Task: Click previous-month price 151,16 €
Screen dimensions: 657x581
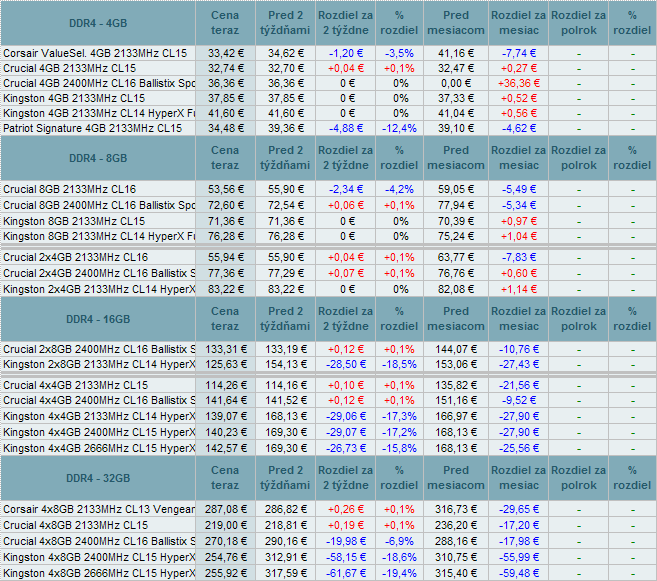Action: (x=456, y=400)
